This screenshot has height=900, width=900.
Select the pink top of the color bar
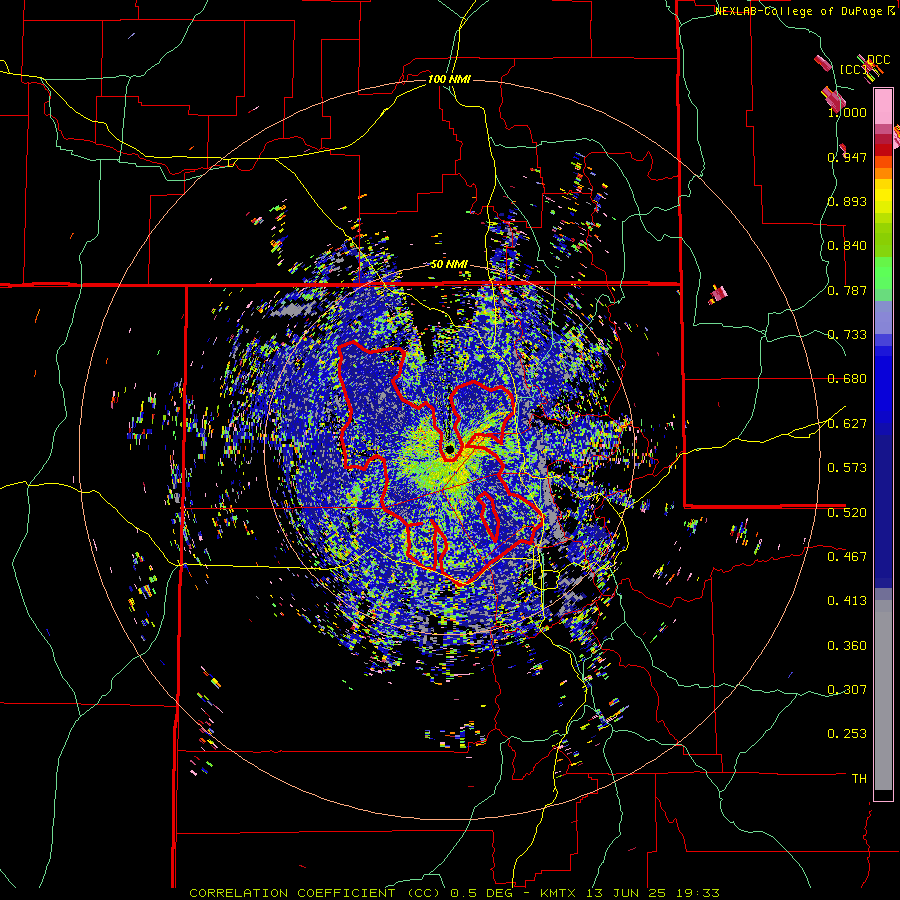point(883,107)
